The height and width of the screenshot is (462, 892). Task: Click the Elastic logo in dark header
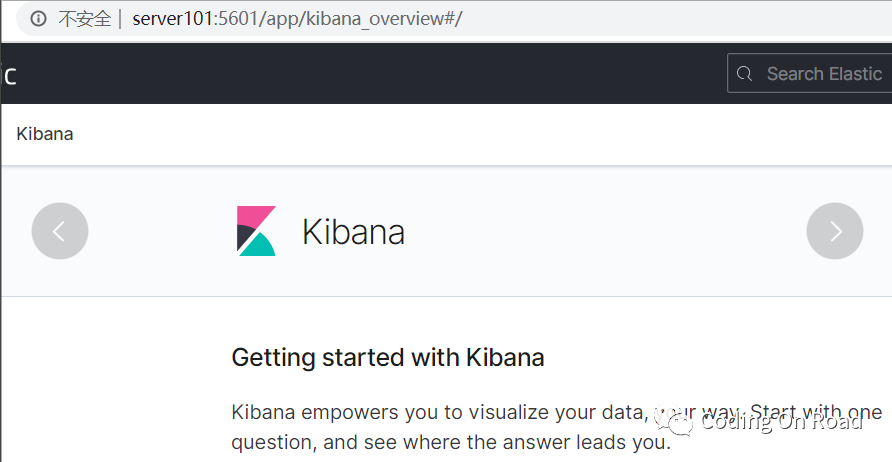9,74
